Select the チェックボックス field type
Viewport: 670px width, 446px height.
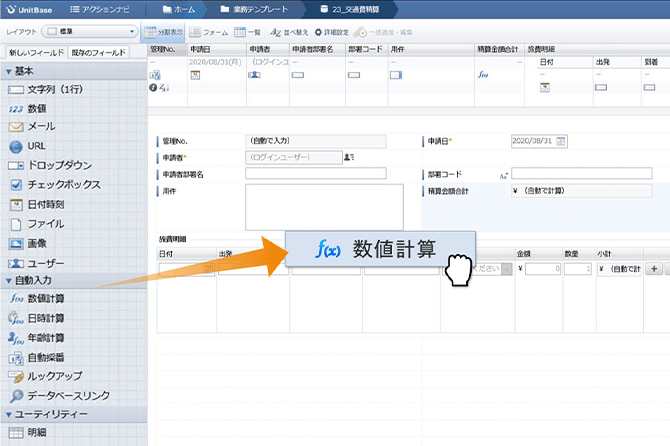click(x=55, y=185)
